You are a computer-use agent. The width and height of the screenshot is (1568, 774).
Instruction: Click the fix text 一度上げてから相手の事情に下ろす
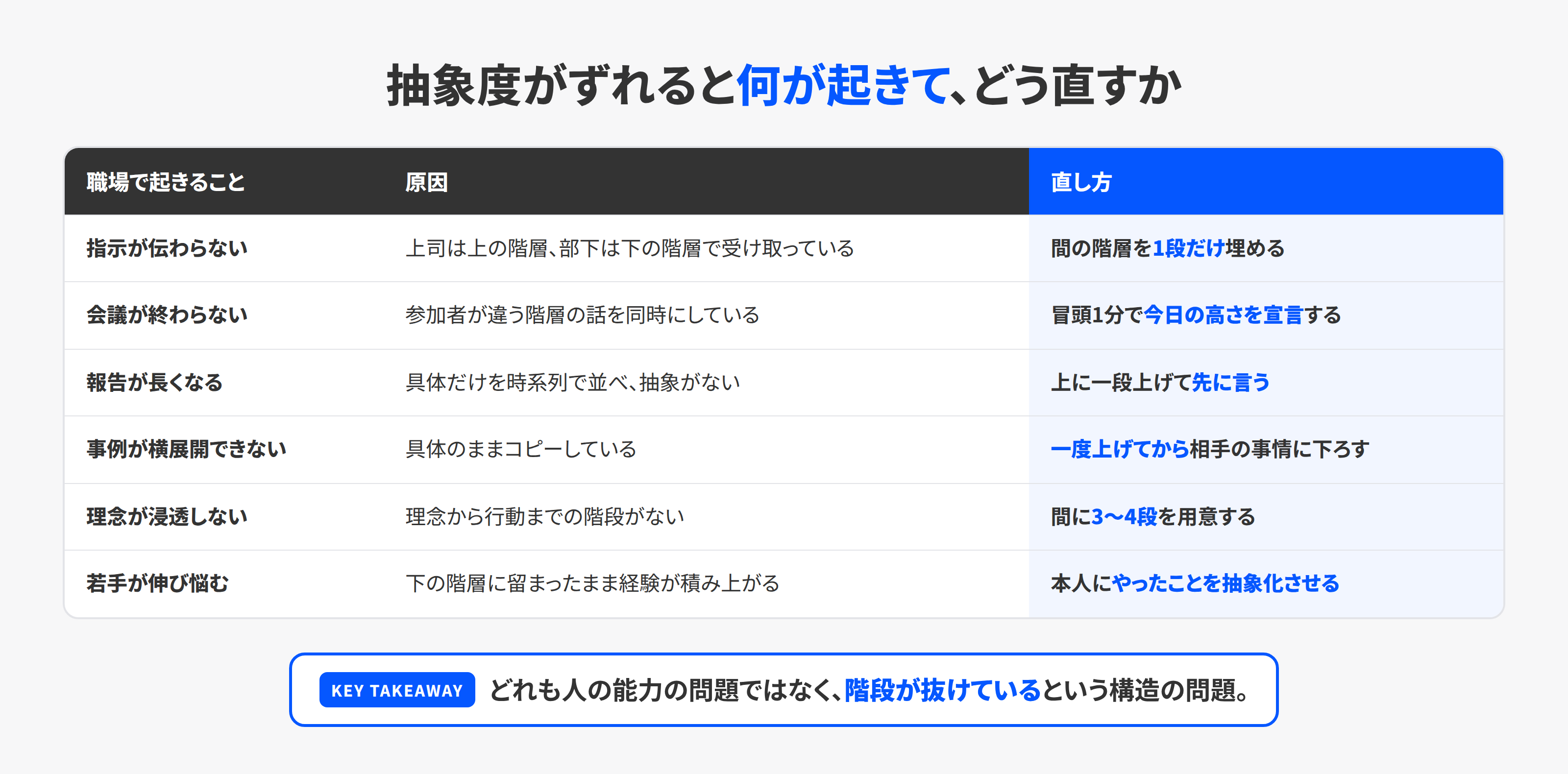[x=1210, y=449]
